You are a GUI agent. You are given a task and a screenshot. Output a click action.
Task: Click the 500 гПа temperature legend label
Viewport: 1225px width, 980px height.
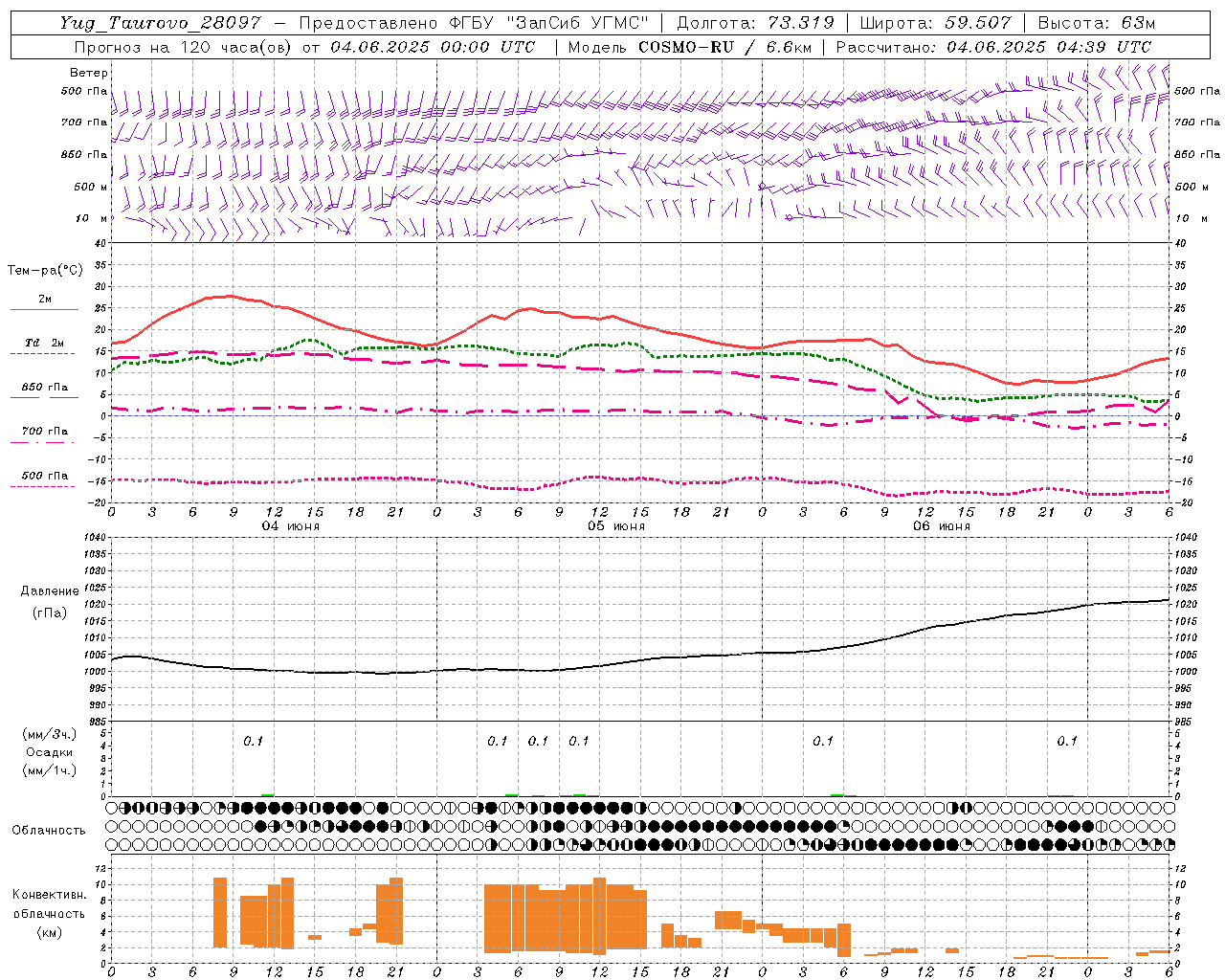(45, 476)
